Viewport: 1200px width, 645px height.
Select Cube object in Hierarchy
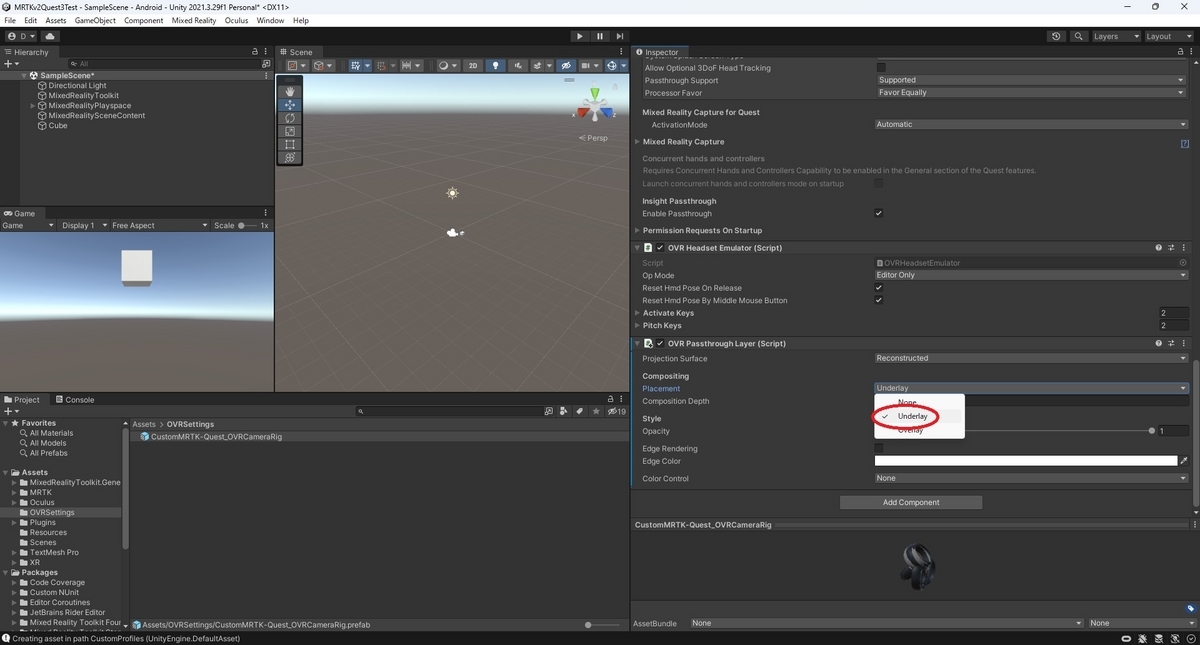(x=58, y=125)
